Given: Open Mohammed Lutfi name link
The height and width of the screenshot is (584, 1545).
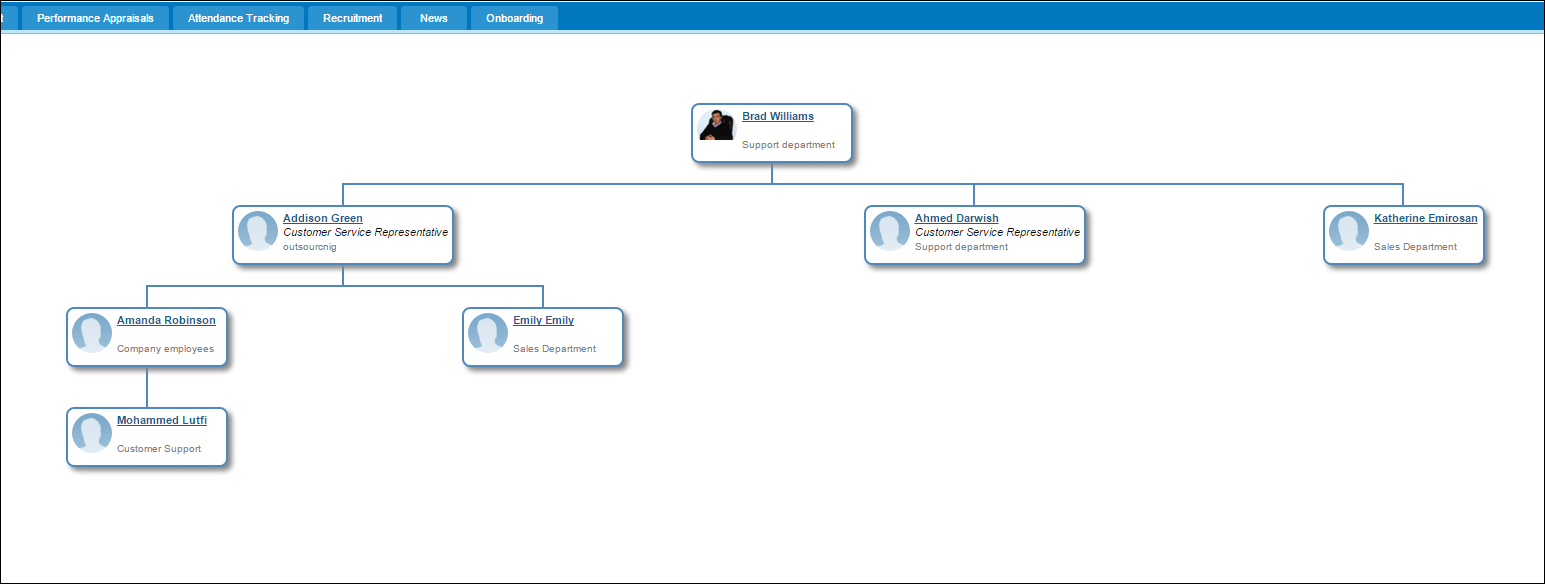Looking at the screenshot, I should click(162, 420).
